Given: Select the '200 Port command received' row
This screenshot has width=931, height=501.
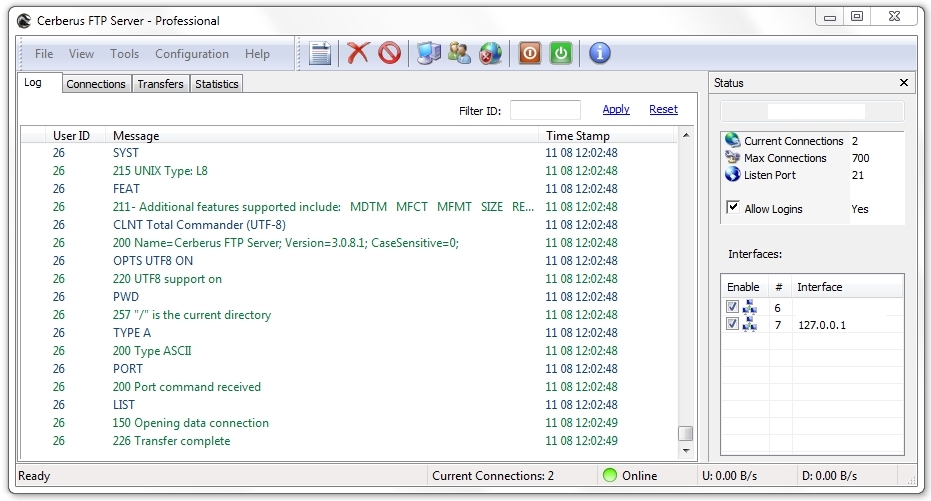Looking at the screenshot, I should (349, 387).
